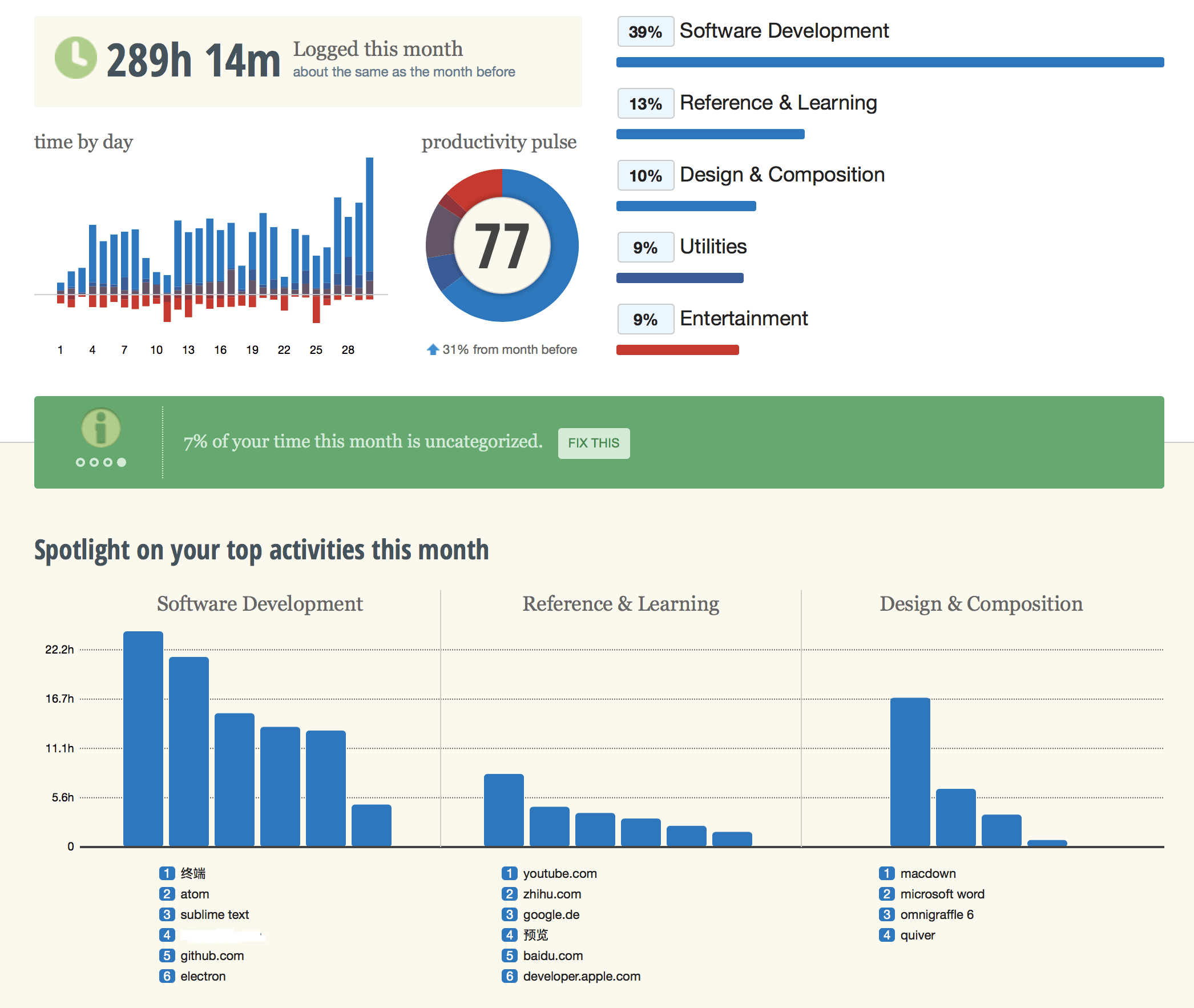Image resolution: width=1194 pixels, height=1008 pixels.
Task: Click the productivity pulse donut chart center
Action: pyautogui.click(x=502, y=245)
